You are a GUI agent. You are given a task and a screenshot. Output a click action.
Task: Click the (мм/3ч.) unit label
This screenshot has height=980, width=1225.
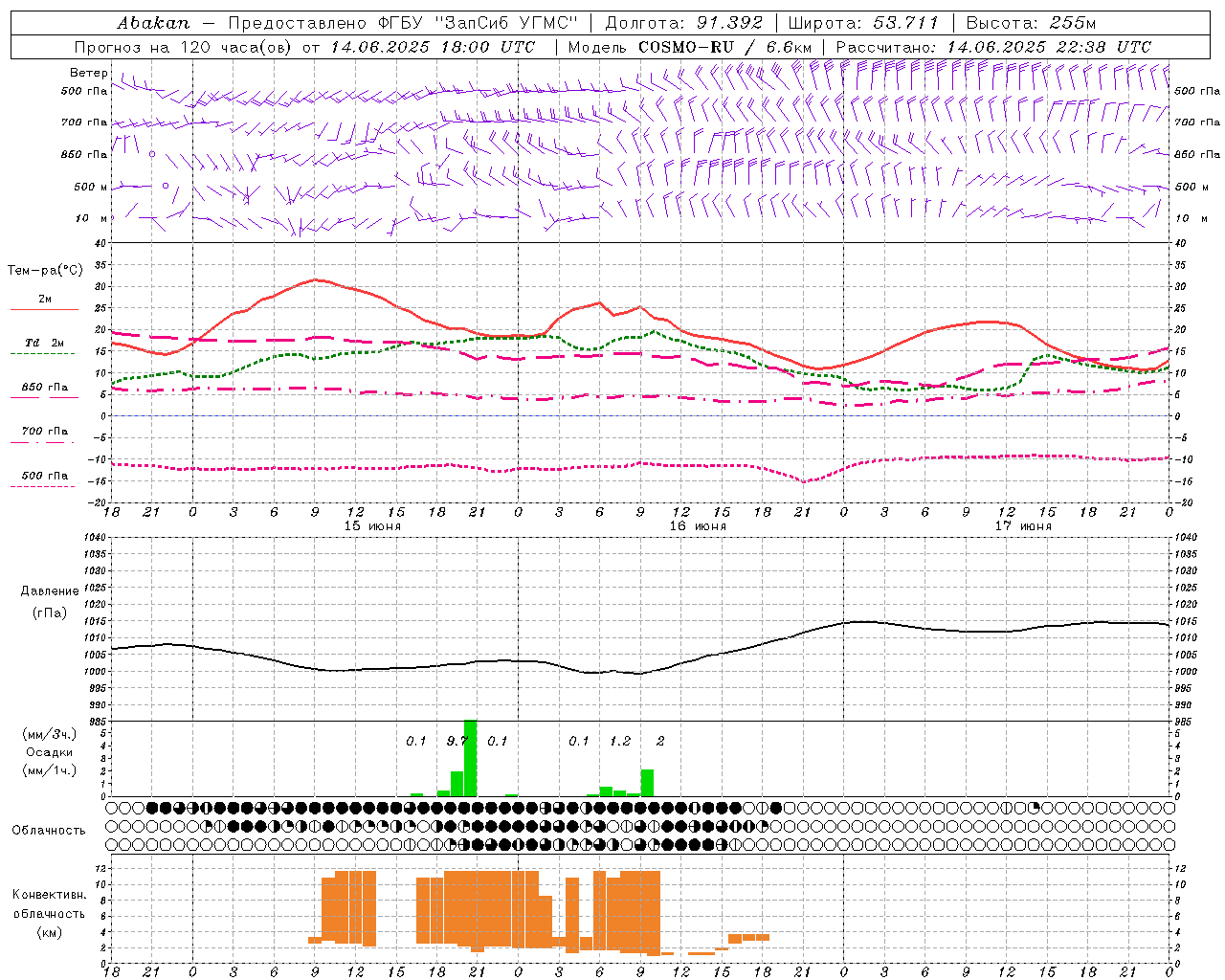50,735
